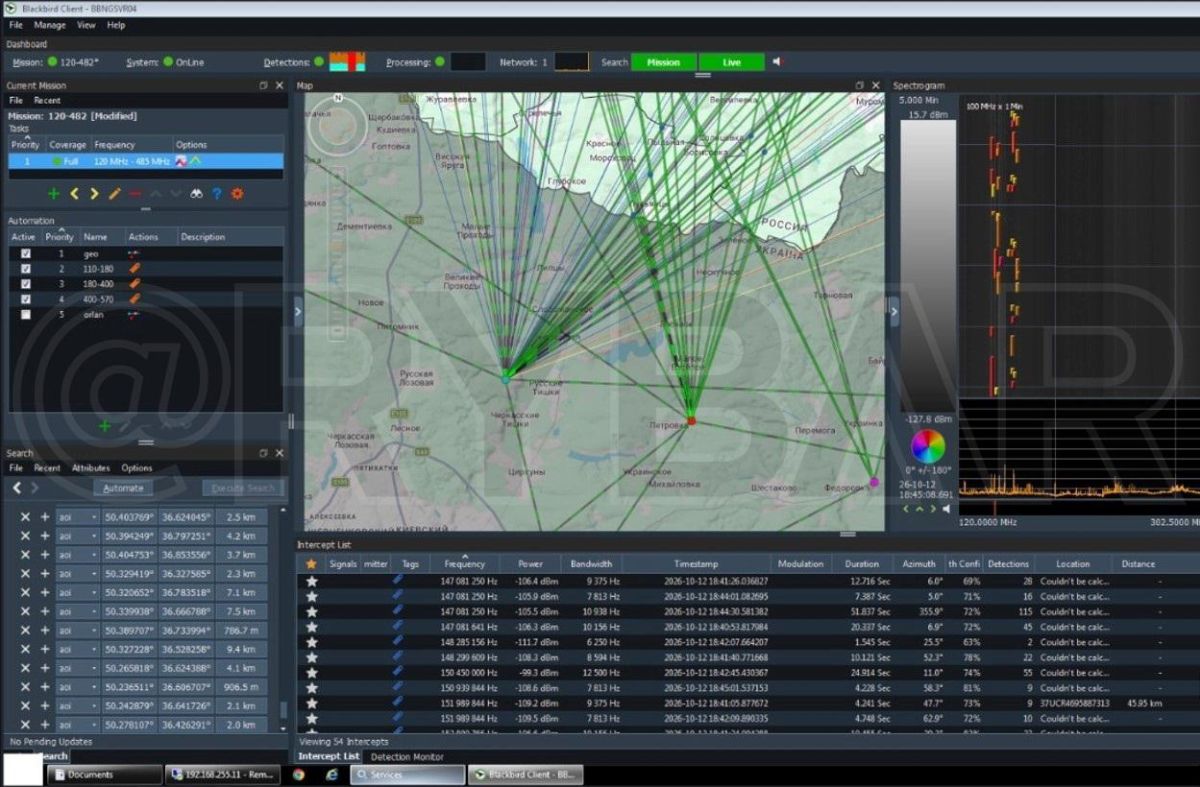Image resolution: width=1200 pixels, height=787 pixels.
Task: Edit the selected task with the pencil icon
Action: 114,193
